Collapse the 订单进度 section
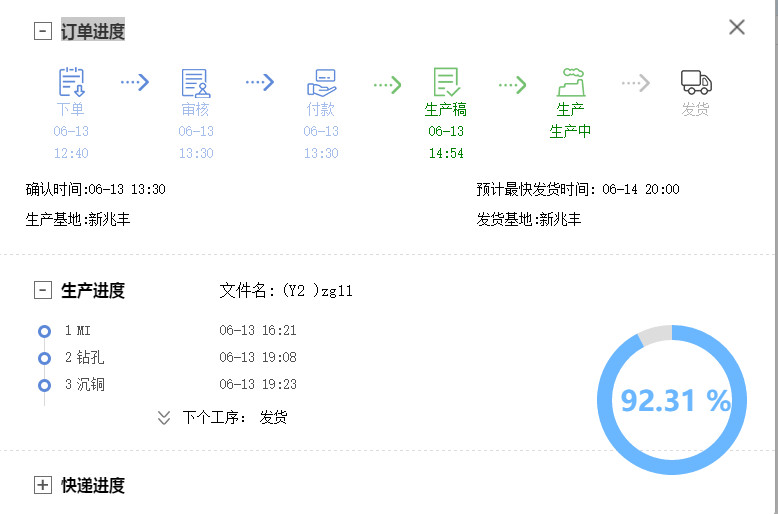 coord(42,31)
